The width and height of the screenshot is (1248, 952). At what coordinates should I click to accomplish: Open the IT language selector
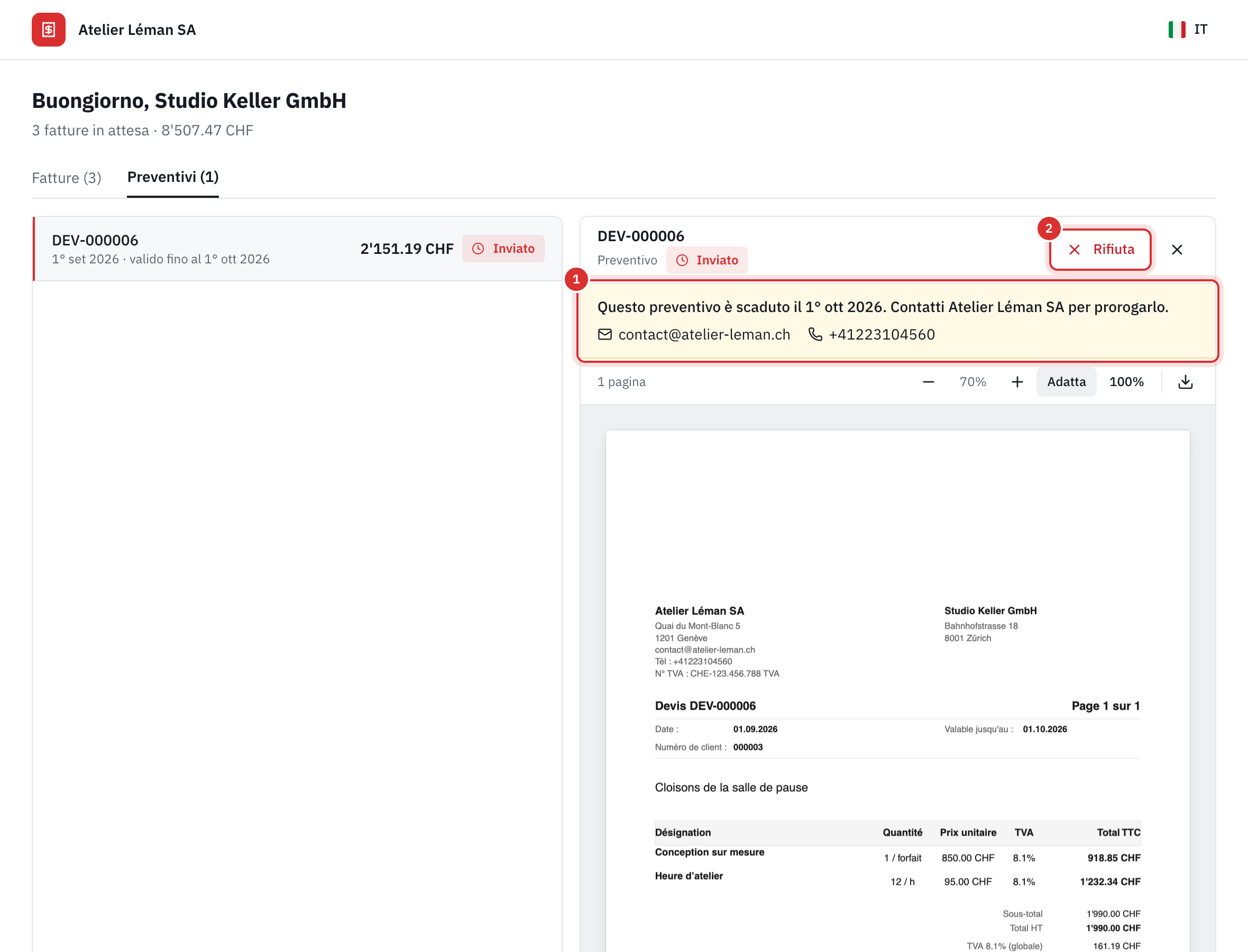pos(1188,30)
